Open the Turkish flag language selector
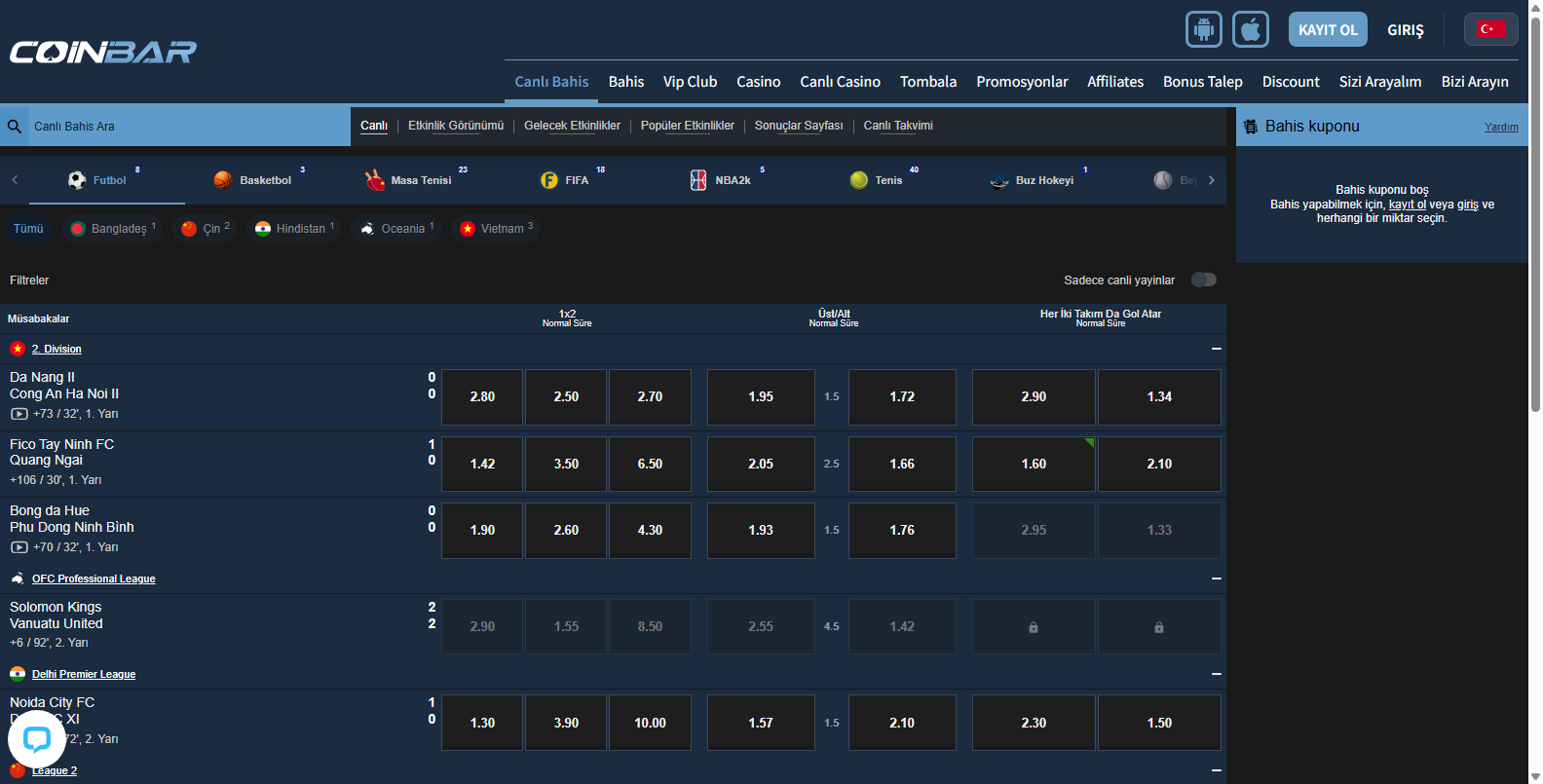This screenshot has width=1543, height=784. (x=1490, y=29)
